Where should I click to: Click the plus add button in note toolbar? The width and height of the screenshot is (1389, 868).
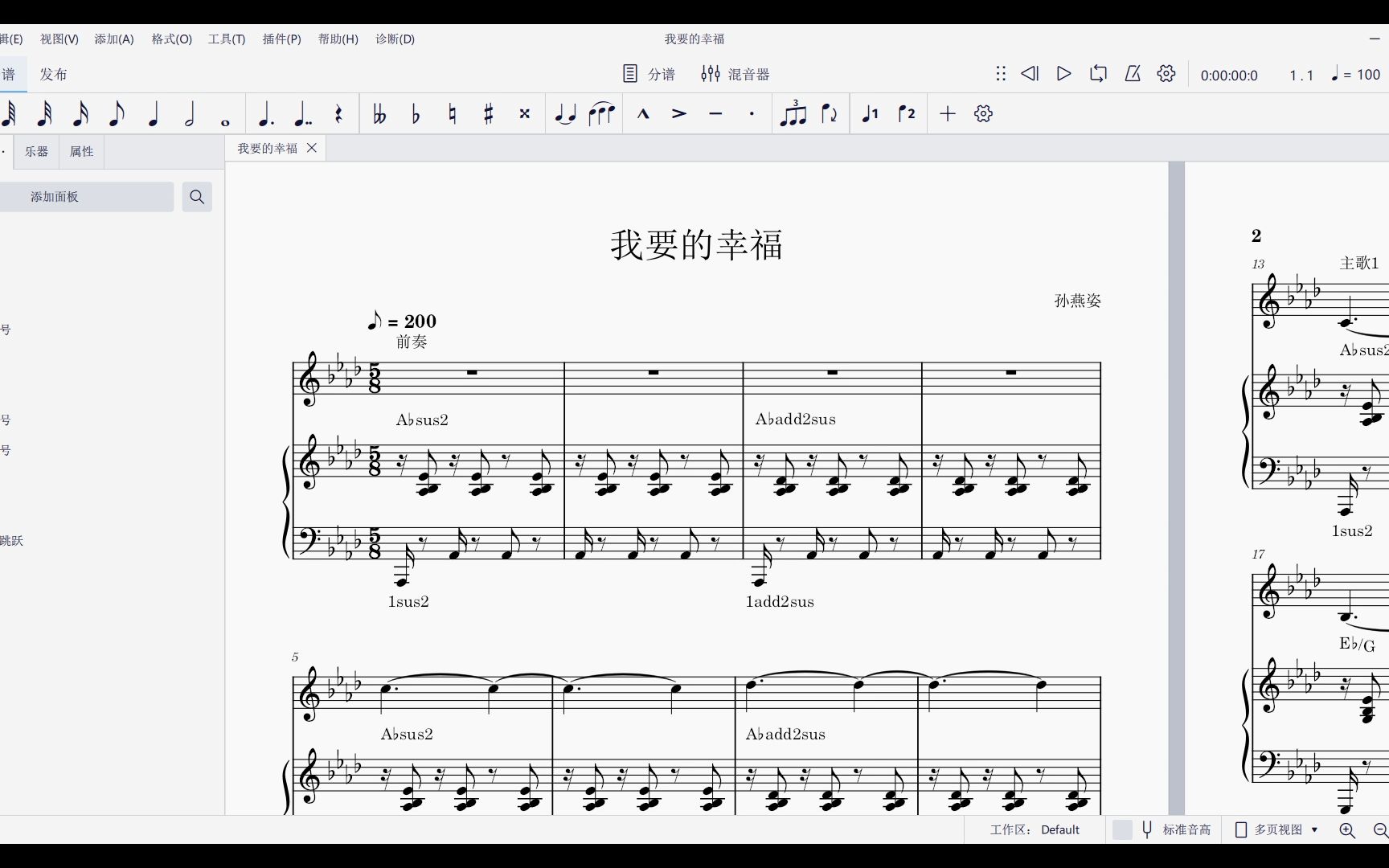tap(948, 114)
